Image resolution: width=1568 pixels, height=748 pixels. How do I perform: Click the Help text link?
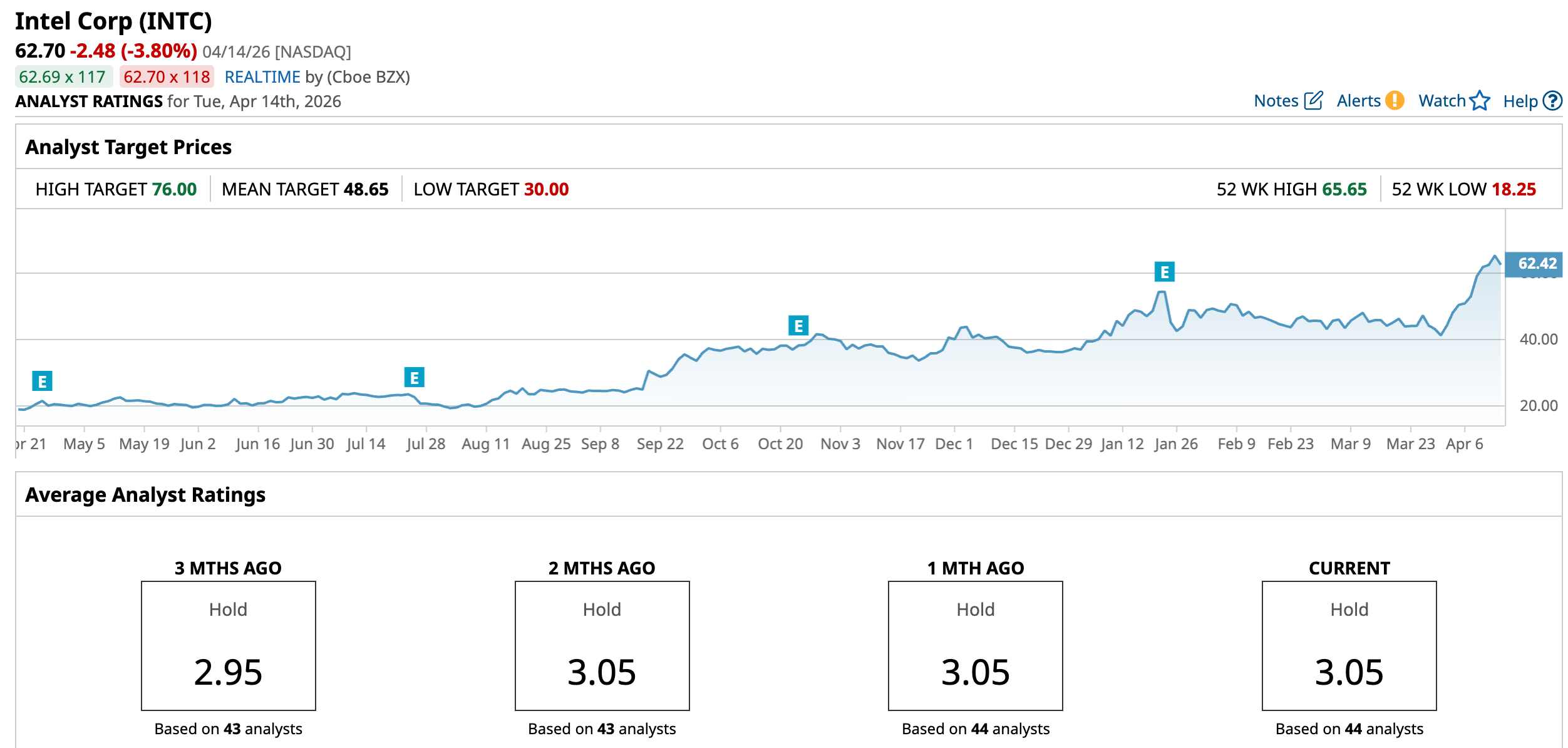tap(1520, 101)
